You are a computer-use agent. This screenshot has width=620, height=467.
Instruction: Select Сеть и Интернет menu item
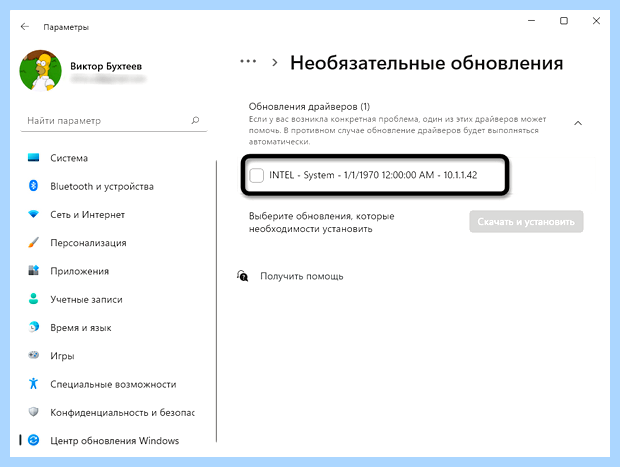pyautogui.click(x=87, y=215)
